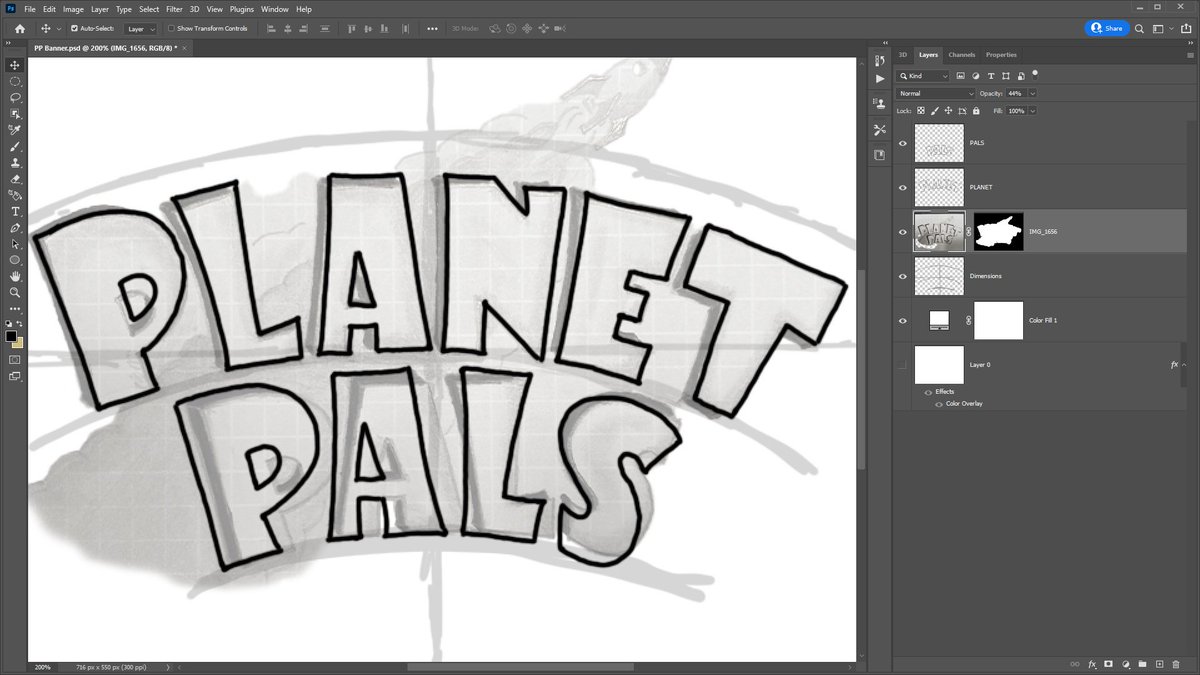Screen dimensions: 1200x675
Task: Click the Lock position icon
Action: (x=947, y=111)
